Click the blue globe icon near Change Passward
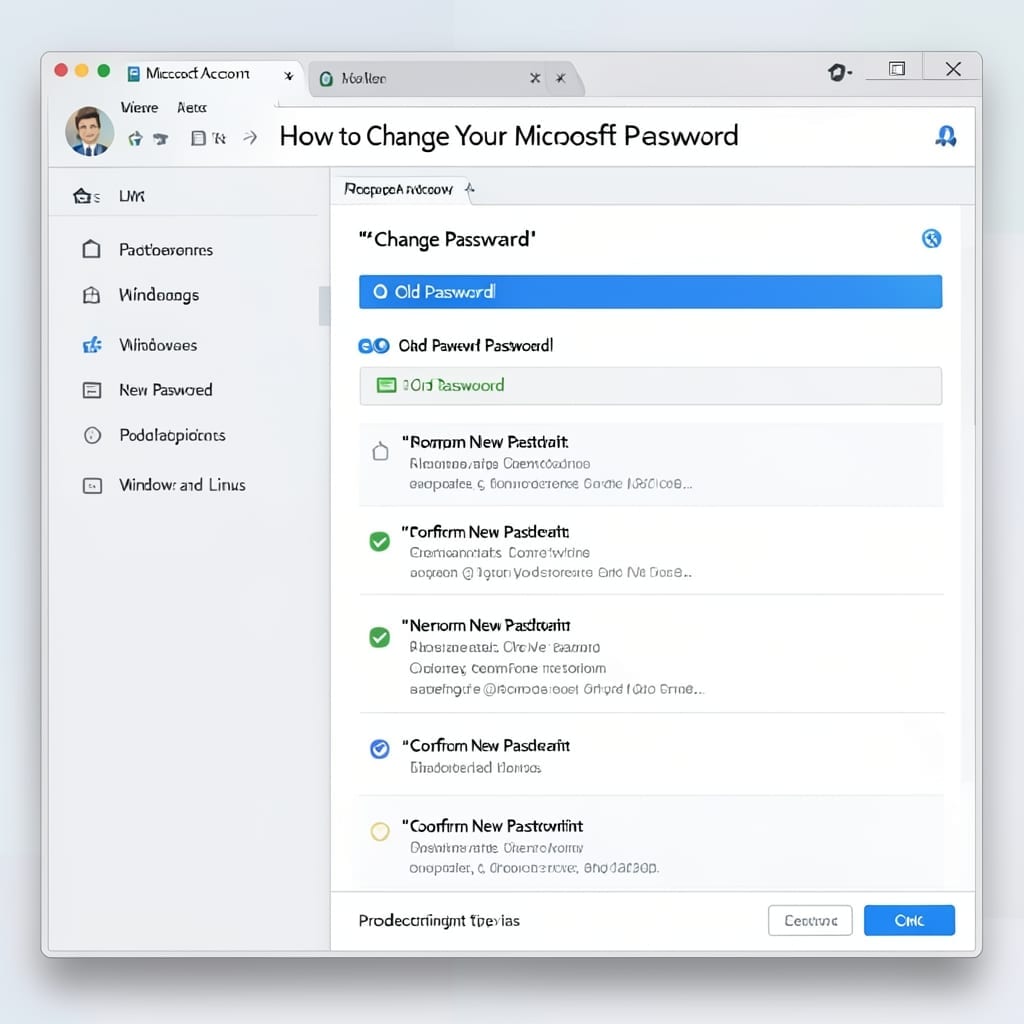Viewport: 1024px width, 1024px height. click(x=931, y=238)
